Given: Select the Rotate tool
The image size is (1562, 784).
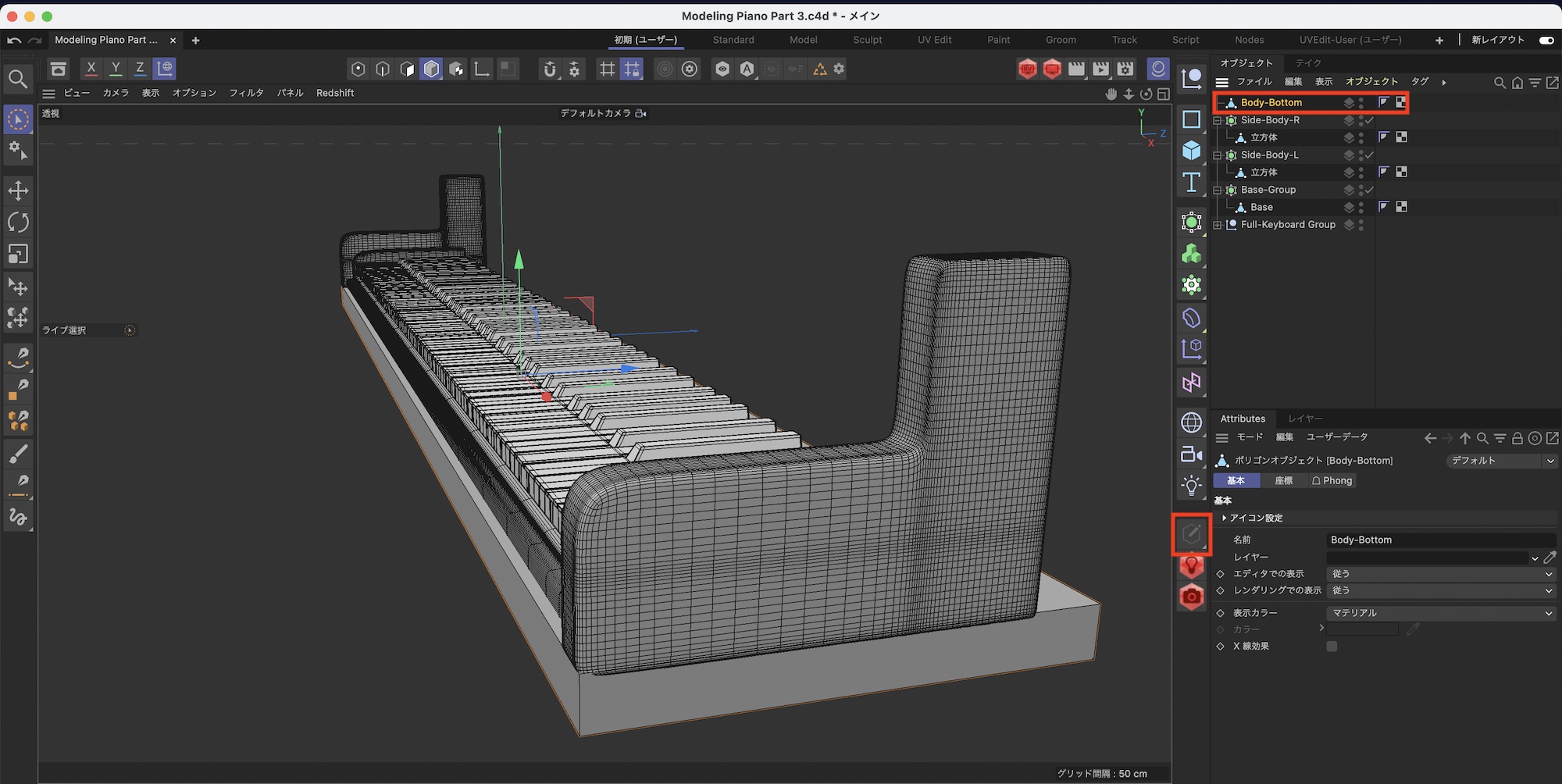Looking at the screenshot, I should [x=18, y=223].
